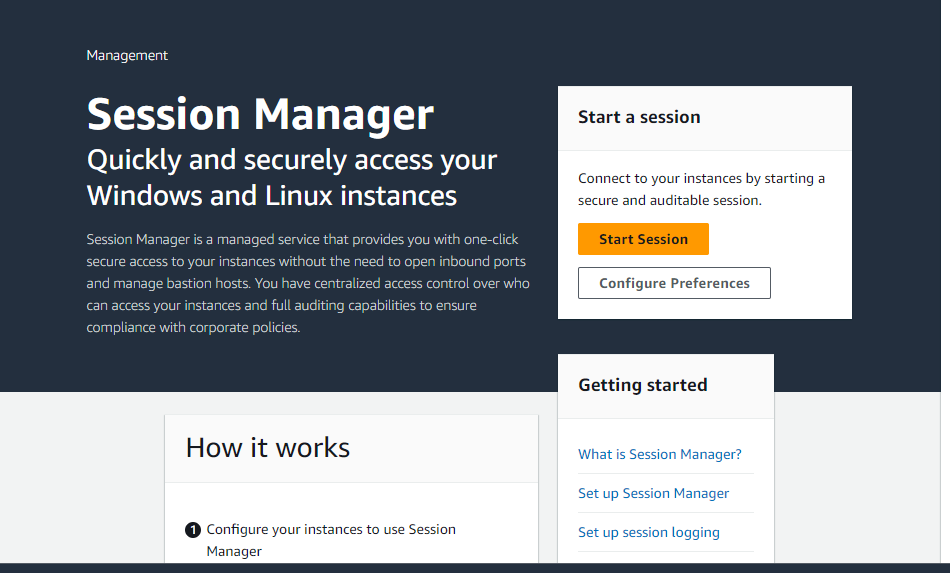Open Configure Preferences
950x573 pixels.
674,283
